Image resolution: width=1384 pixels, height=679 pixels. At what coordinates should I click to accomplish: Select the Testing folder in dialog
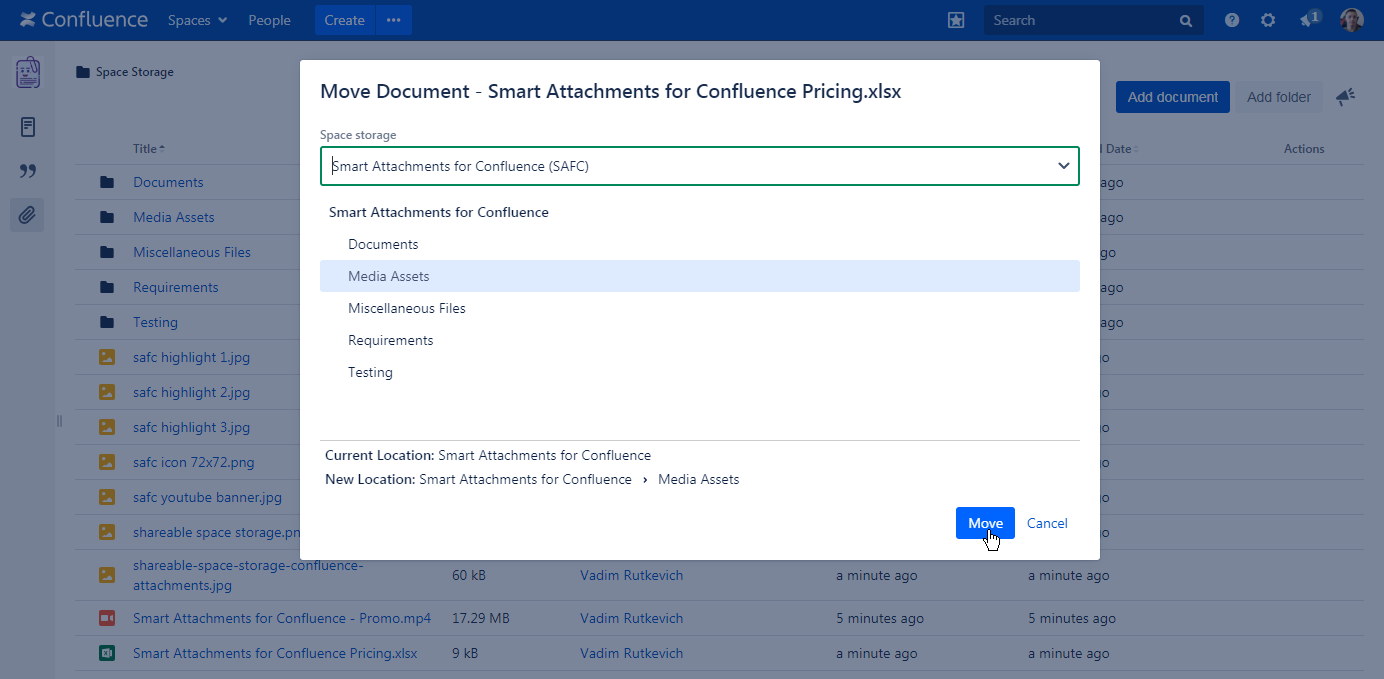(x=370, y=372)
